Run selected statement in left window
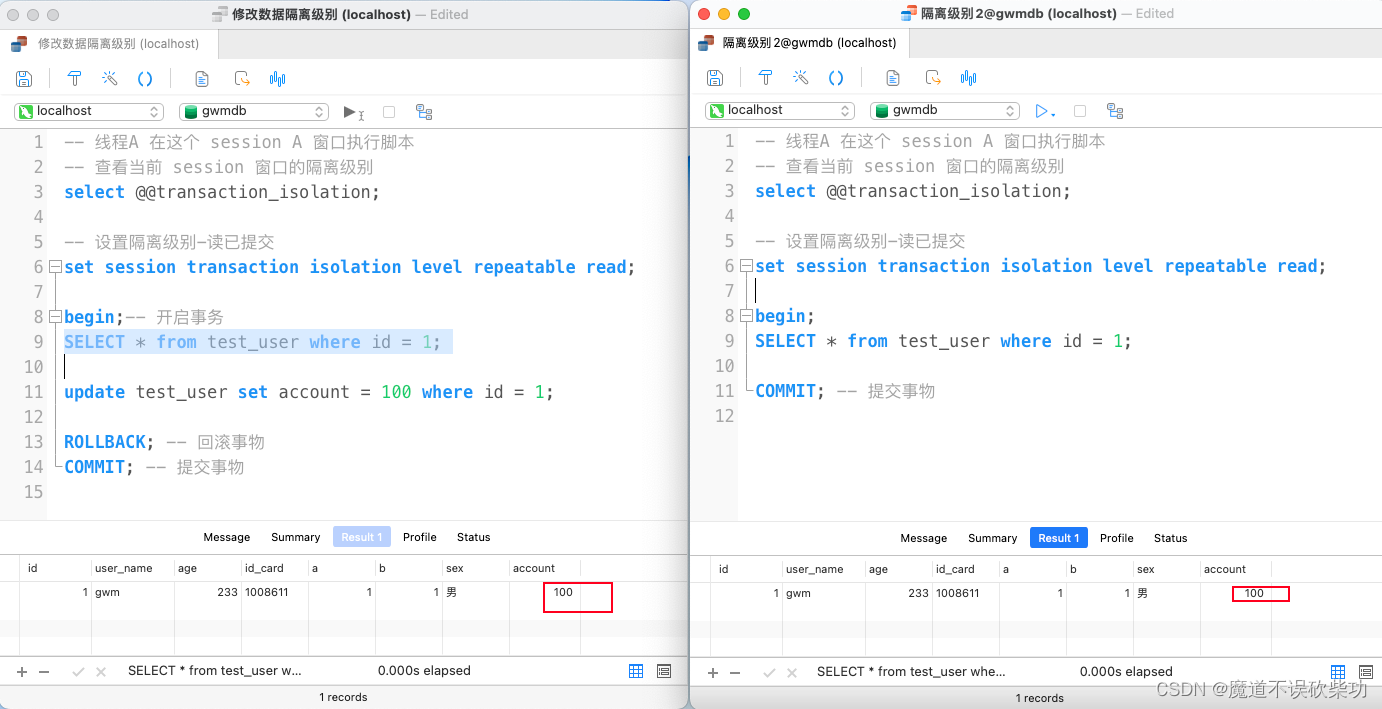The image size is (1382, 709). [x=353, y=112]
